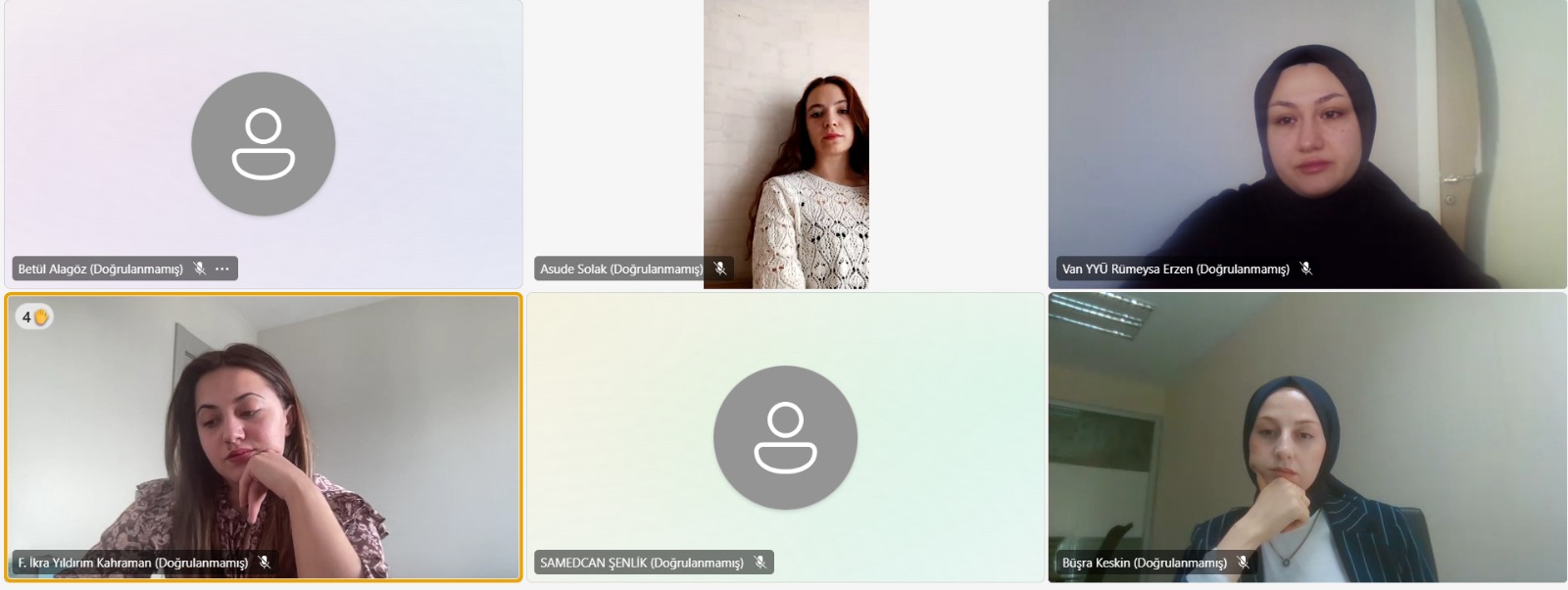Click the F. İkra Yıldırım Kahraman name label
The image size is (1568, 590).
click(132, 563)
